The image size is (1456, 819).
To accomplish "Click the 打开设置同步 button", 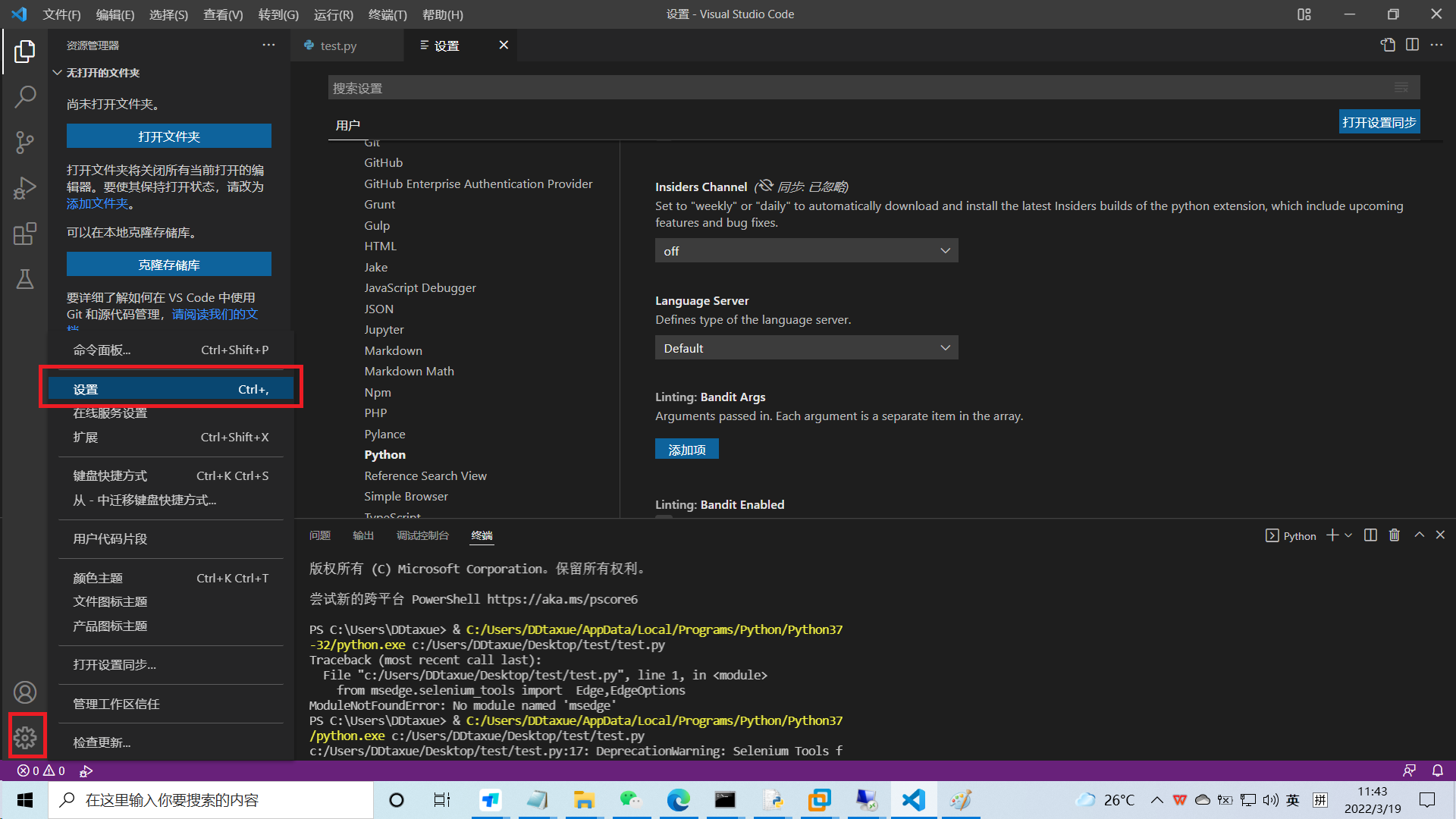I will tap(1379, 122).
